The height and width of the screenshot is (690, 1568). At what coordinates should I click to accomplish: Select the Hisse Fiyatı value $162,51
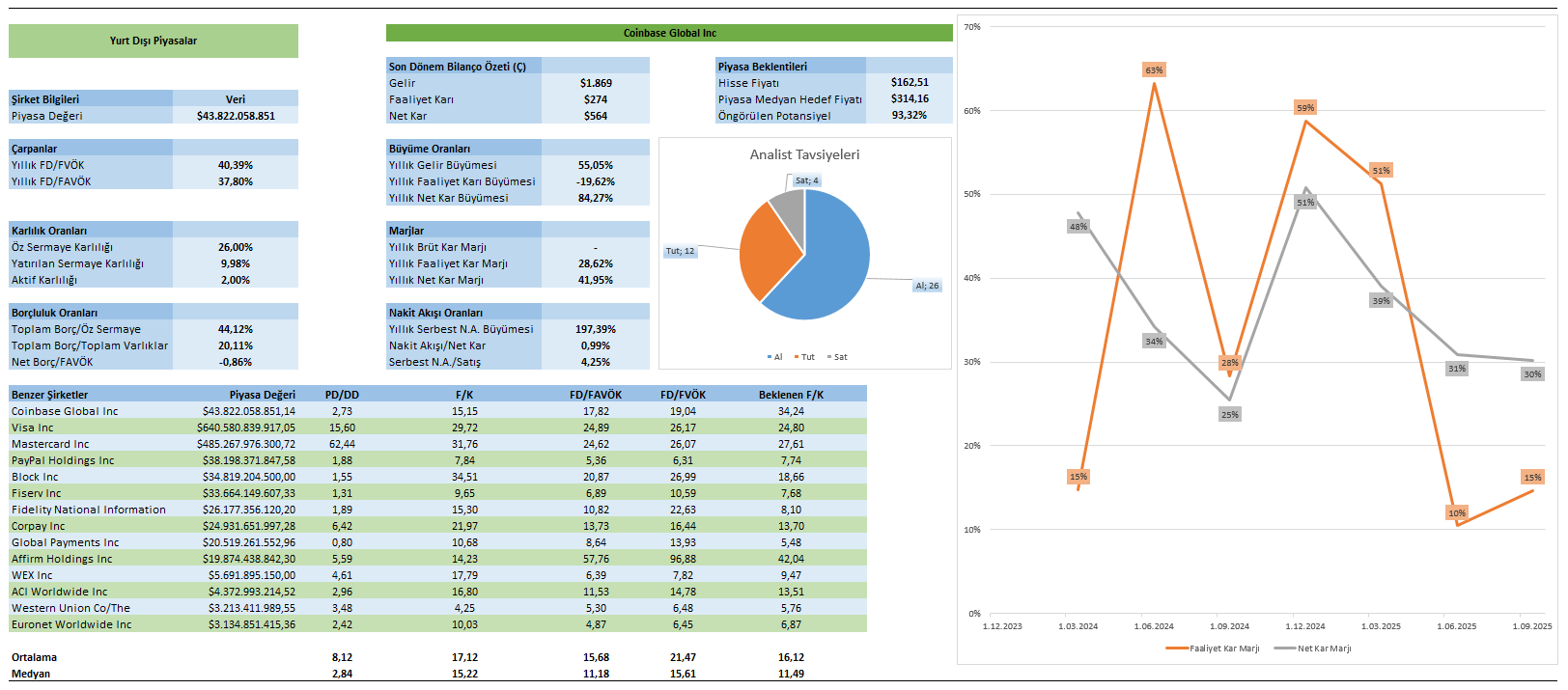point(910,83)
